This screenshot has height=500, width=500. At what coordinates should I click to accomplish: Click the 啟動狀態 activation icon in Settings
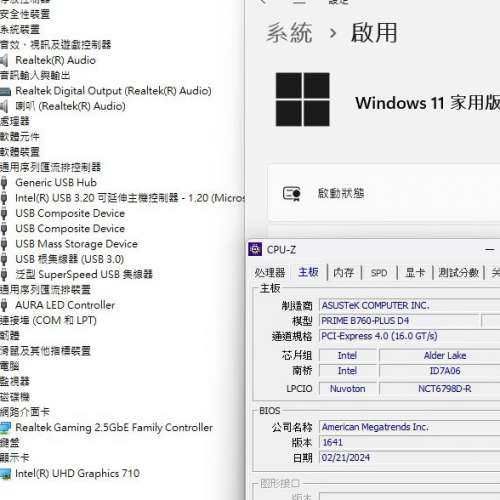point(292,194)
